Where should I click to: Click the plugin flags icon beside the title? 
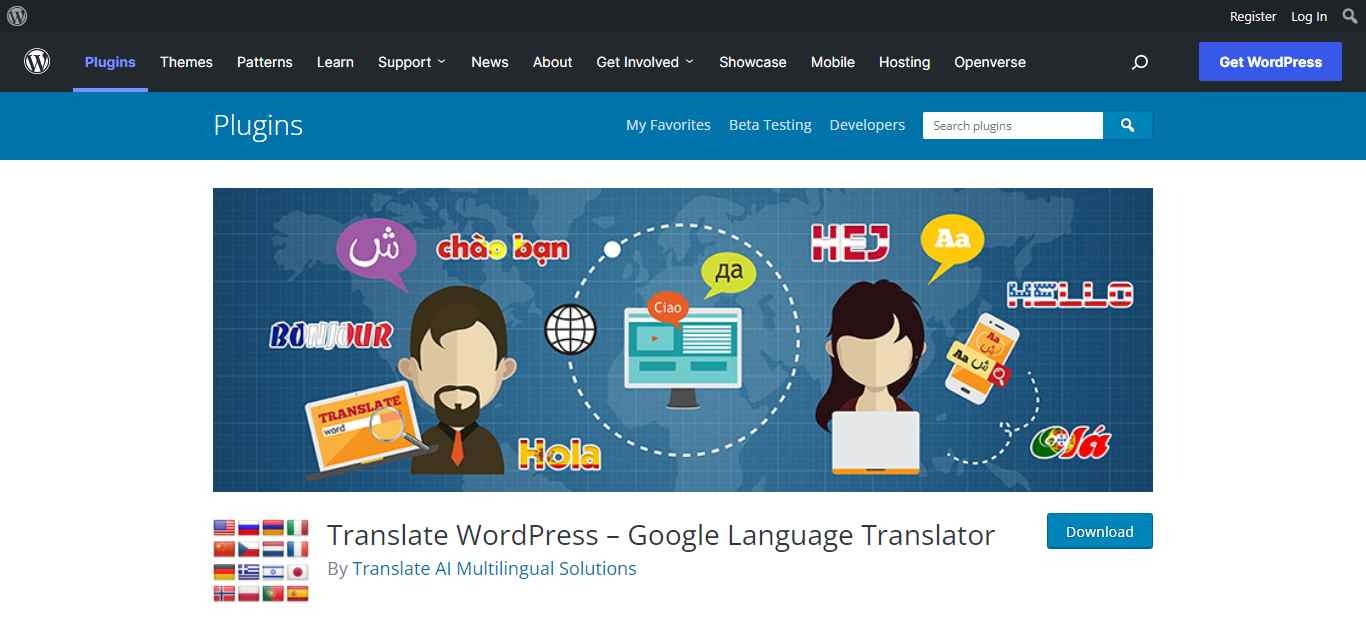[x=261, y=560]
